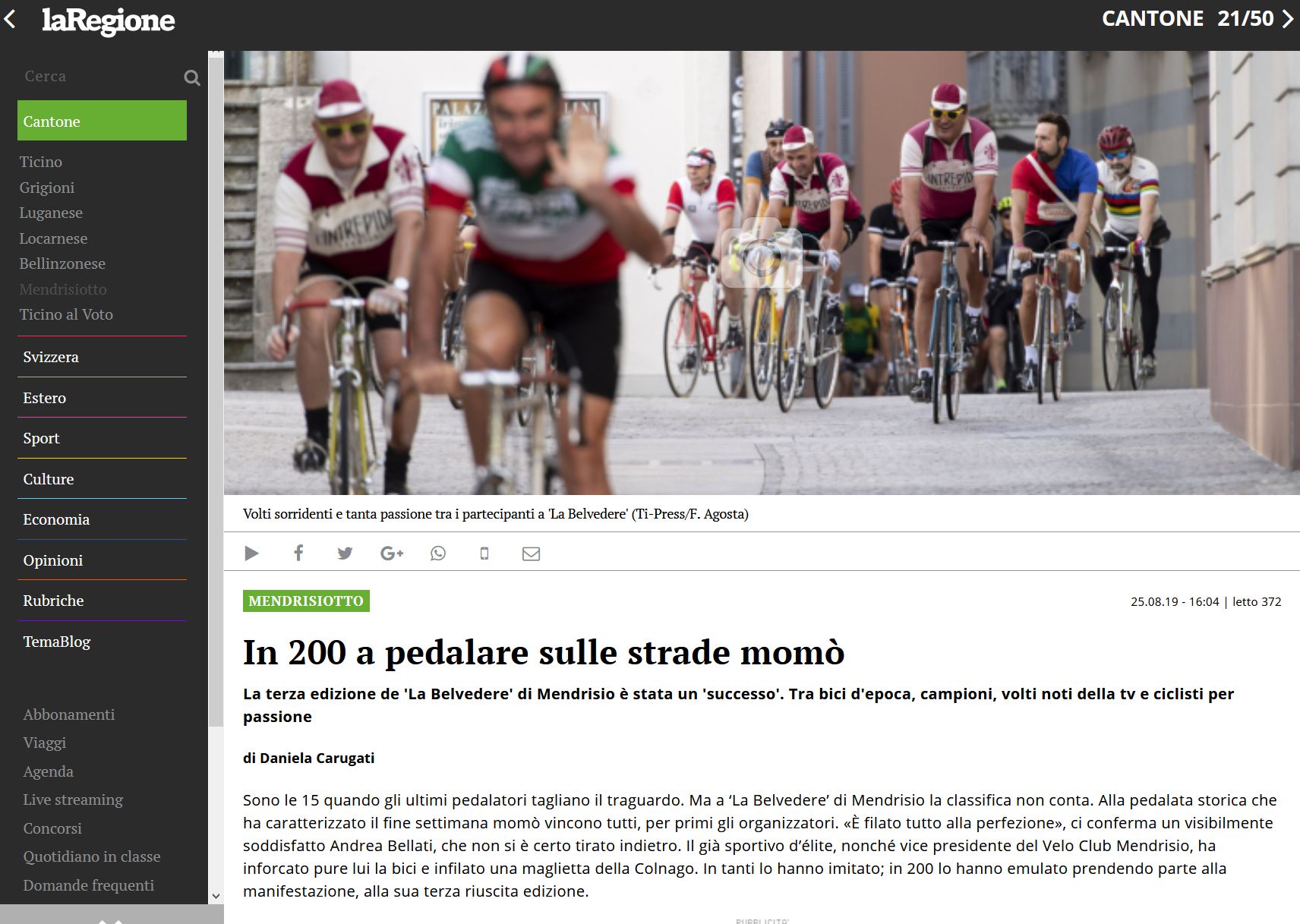The width and height of the screenshot is (1300, 924).
Task: Click into the Cerca search field
Action: pos(99,76)
